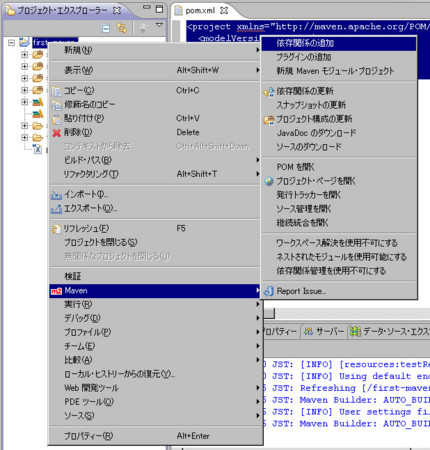
Task: Open Project Explorer view menu dropdown arrow
Action: (x=159, y=25)
